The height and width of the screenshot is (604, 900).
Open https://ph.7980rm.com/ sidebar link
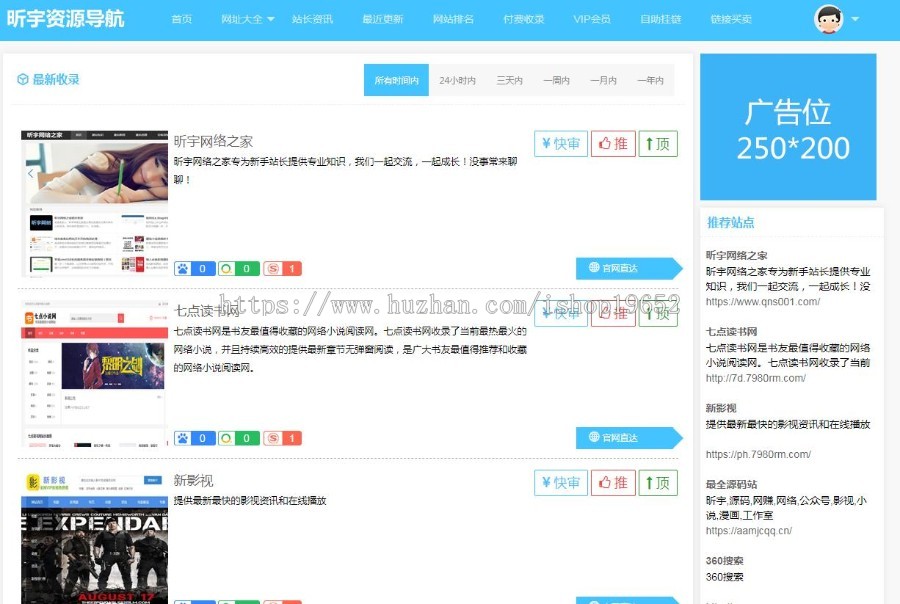click(x=758, y=454)
